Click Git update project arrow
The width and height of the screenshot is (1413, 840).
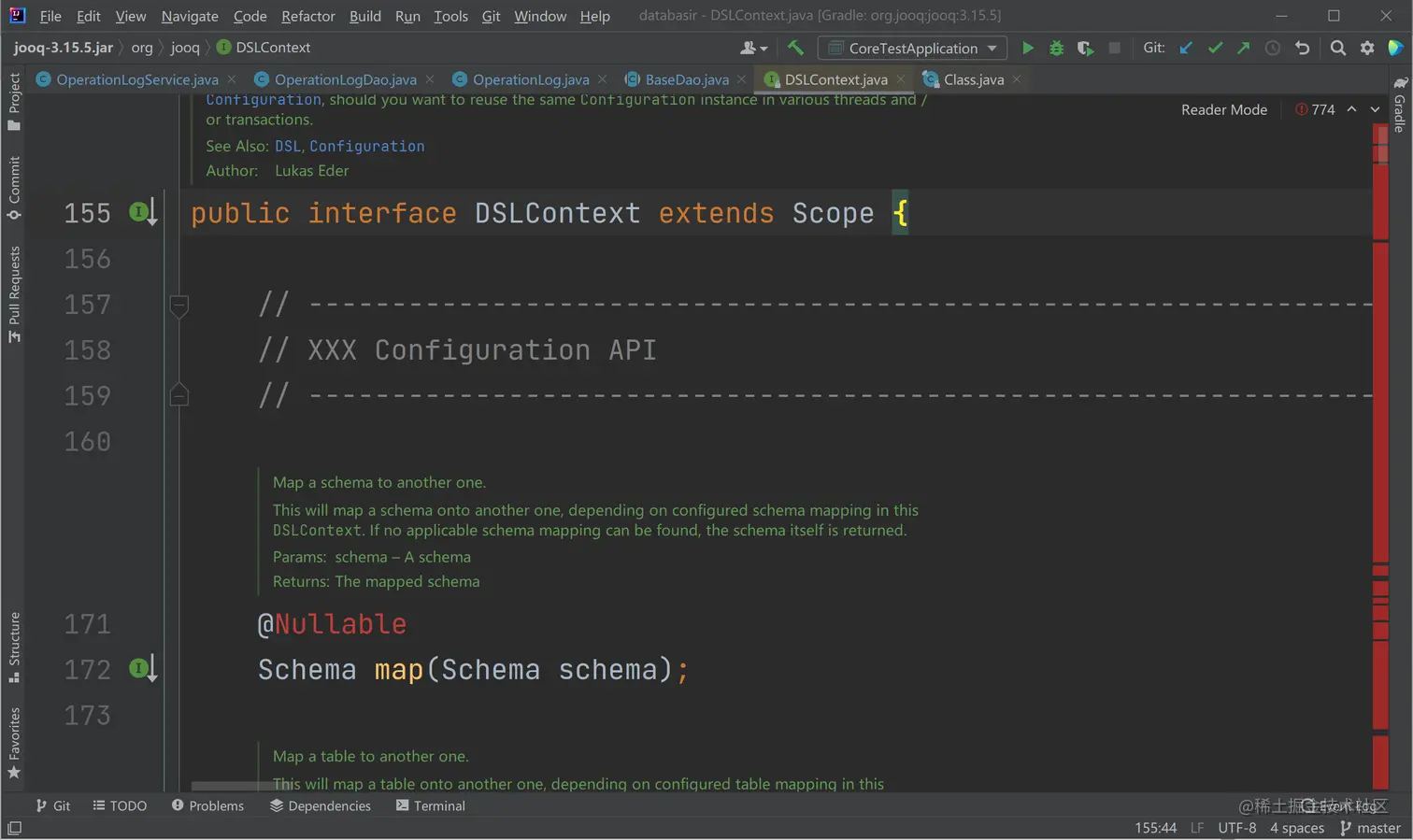(1186, 48)
